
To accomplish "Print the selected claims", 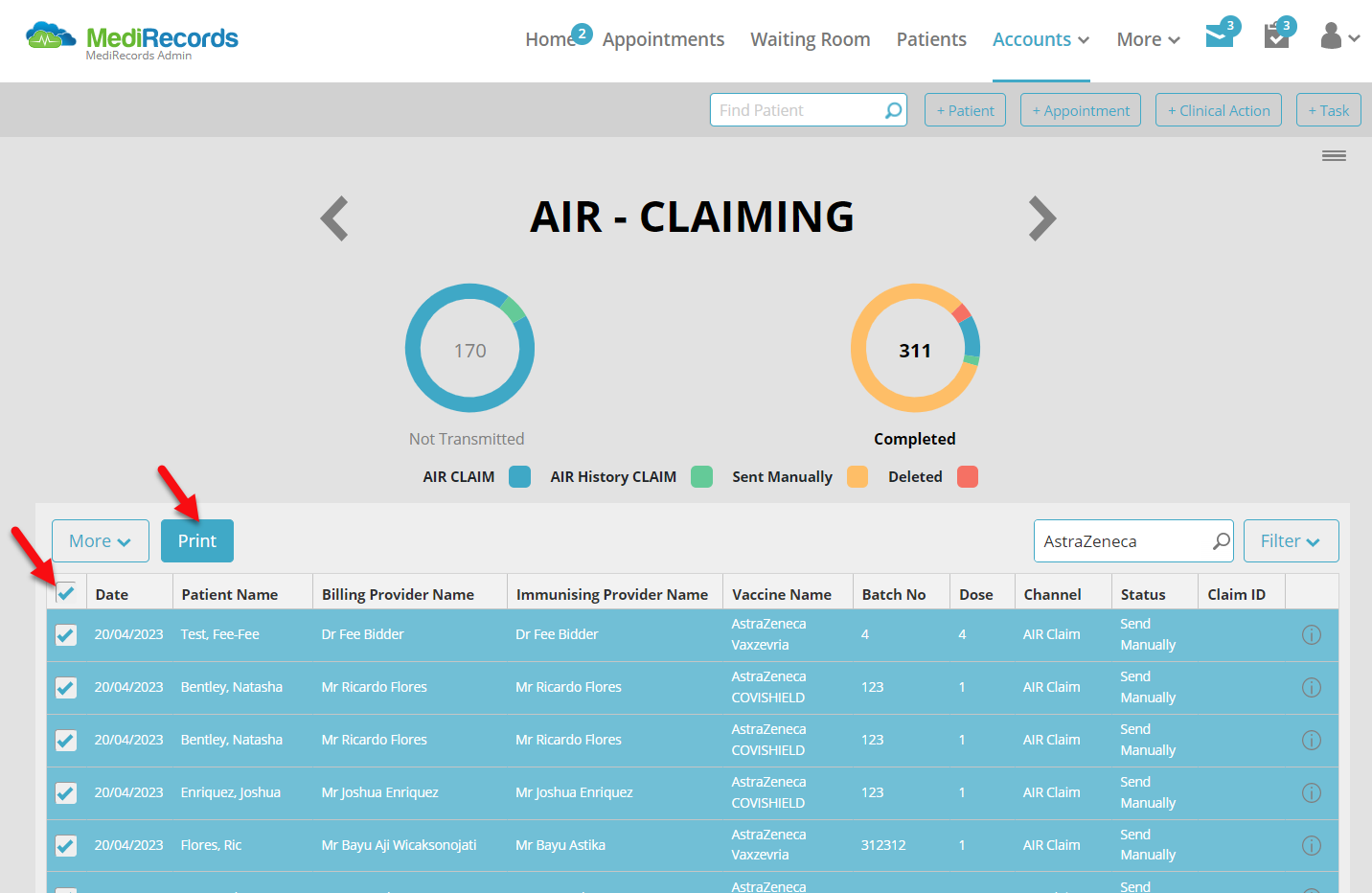I will point(197,541).
